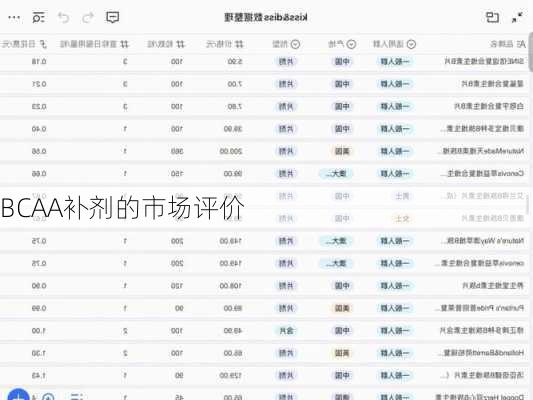This screenshot has width=533, height=400.
Task: Click the 中国 tag in the 5.90 price row
Action: [x=342, y=62]
